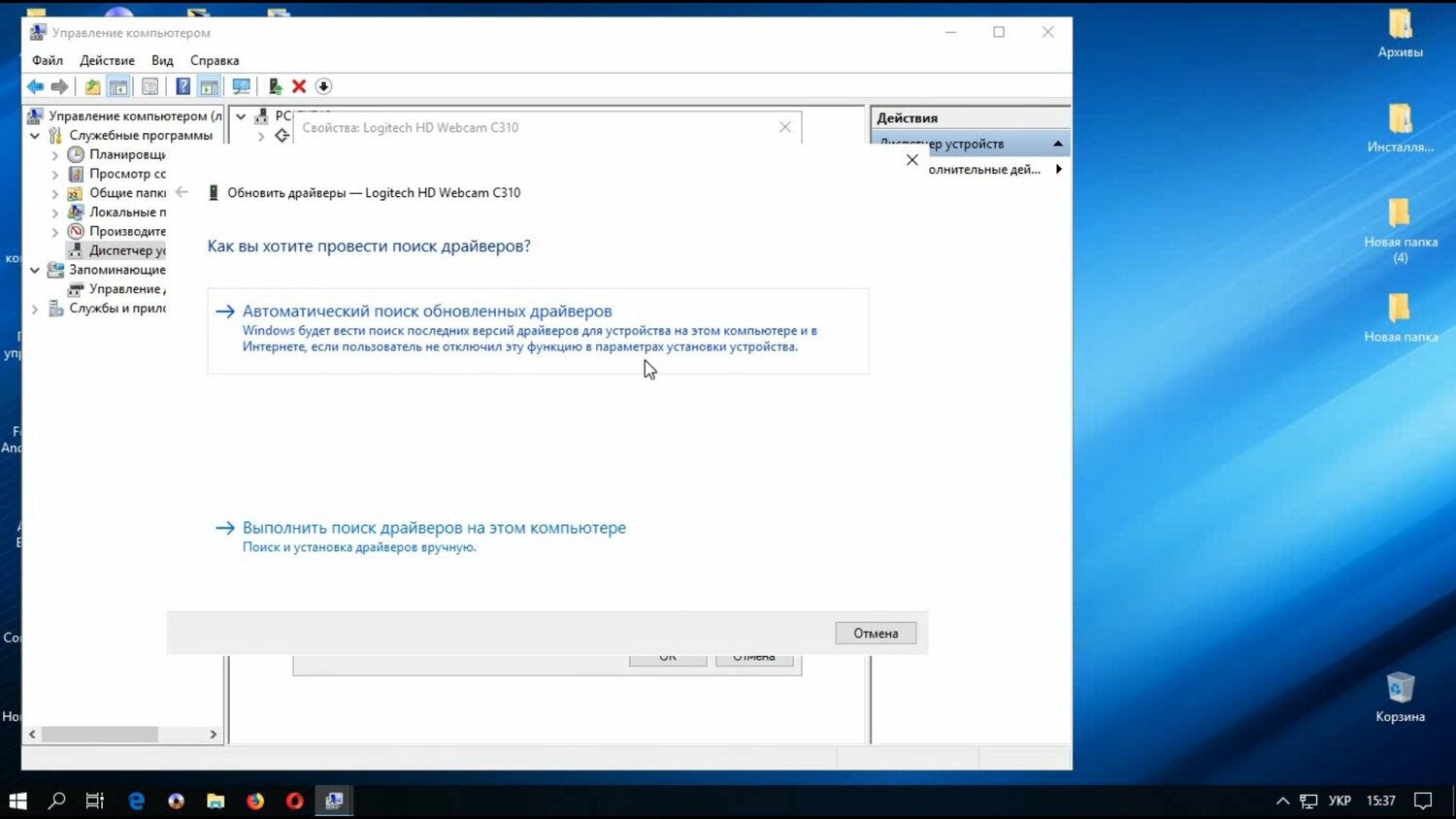The height and width of the screenshot is (819, 1456).
Task: Open the Справка menu
Action: click(215, 60)
